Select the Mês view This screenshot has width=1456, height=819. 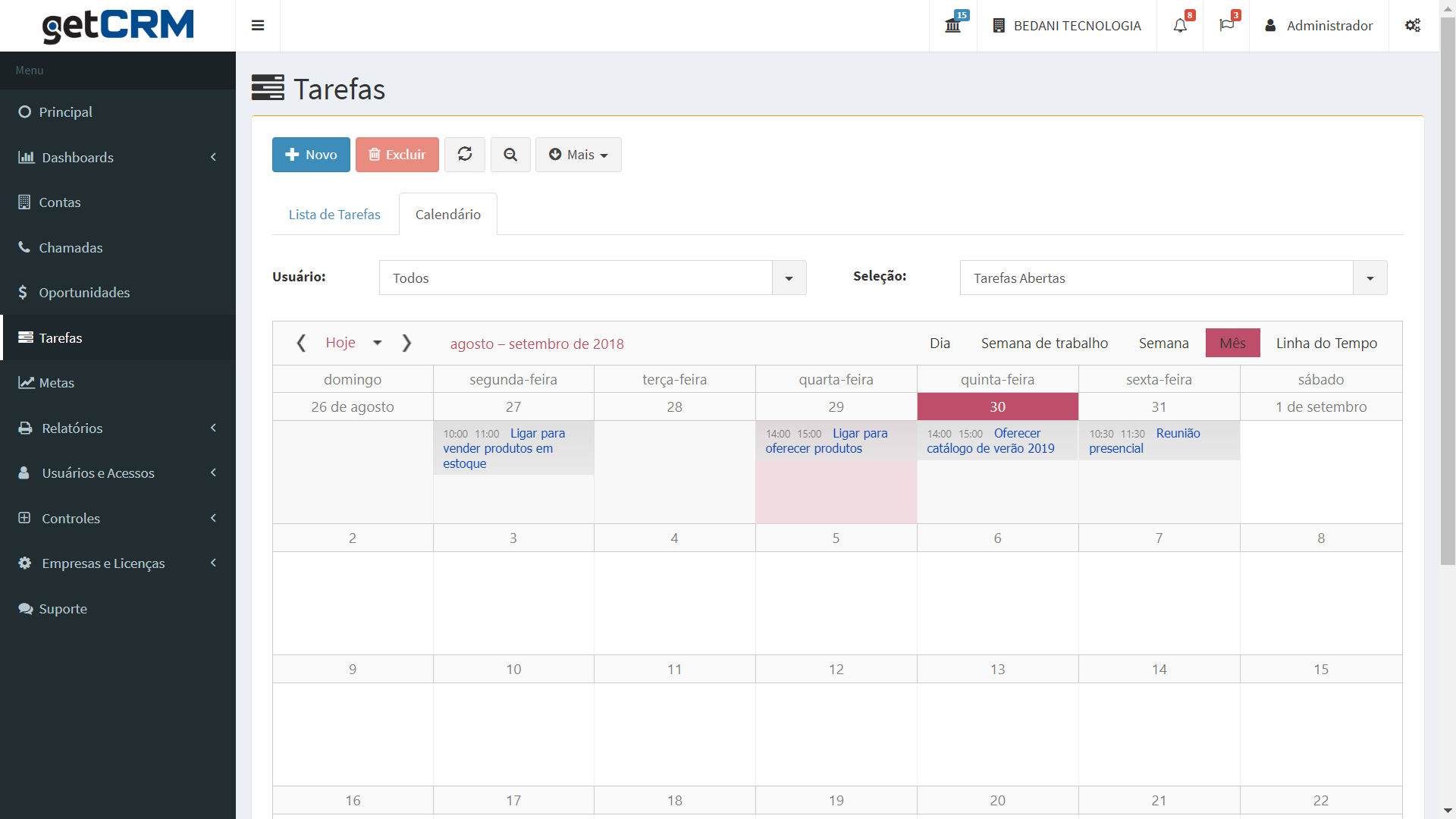click(x=1232, y=344)
